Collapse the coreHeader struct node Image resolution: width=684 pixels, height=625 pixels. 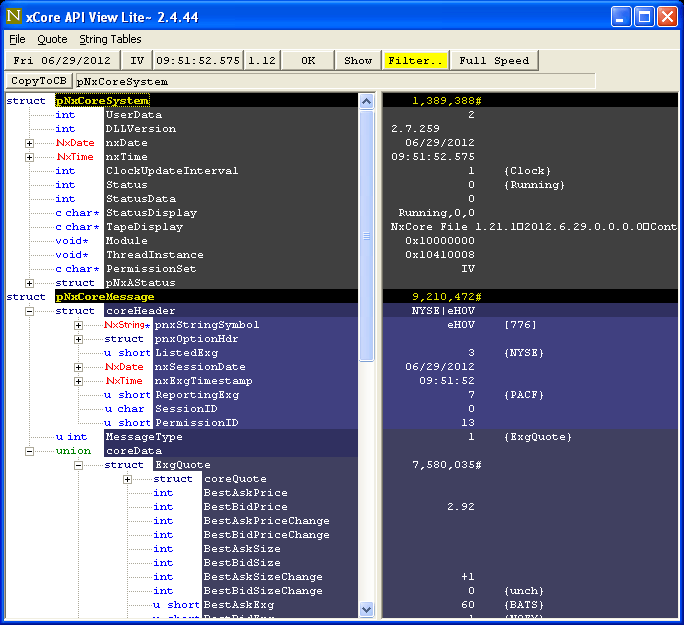tap(30, 311)
